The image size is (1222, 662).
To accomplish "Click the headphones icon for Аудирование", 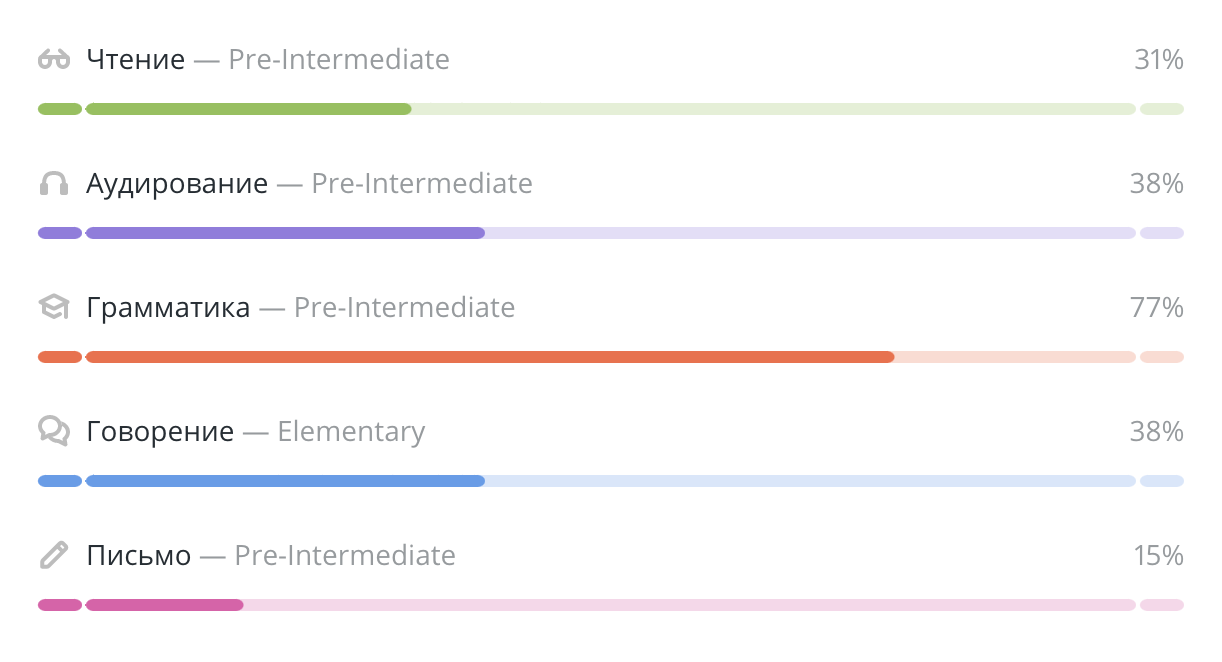I will coord(54,184).
